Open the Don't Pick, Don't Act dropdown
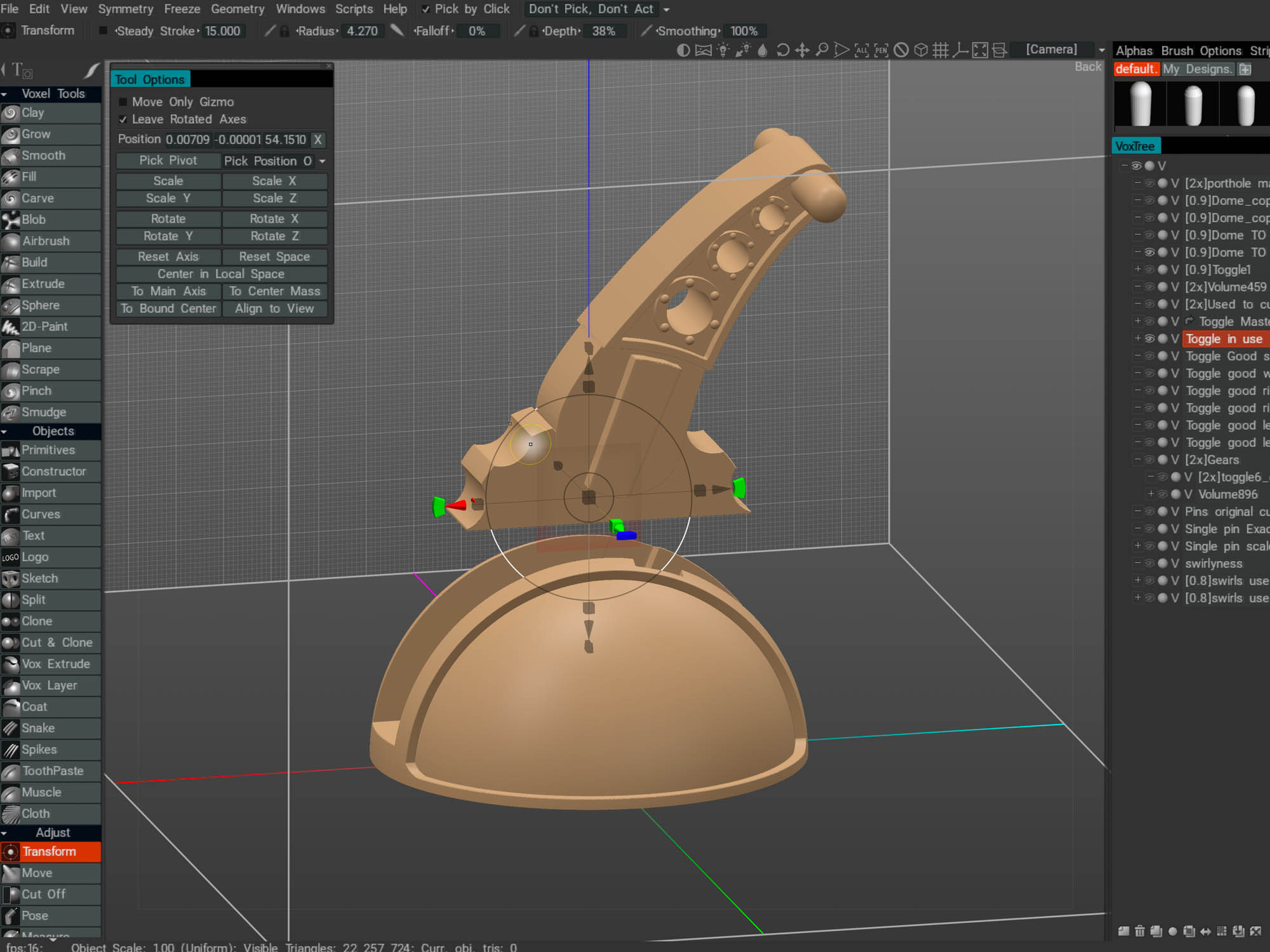The image size is (1270, 952). tap(666, 10)
